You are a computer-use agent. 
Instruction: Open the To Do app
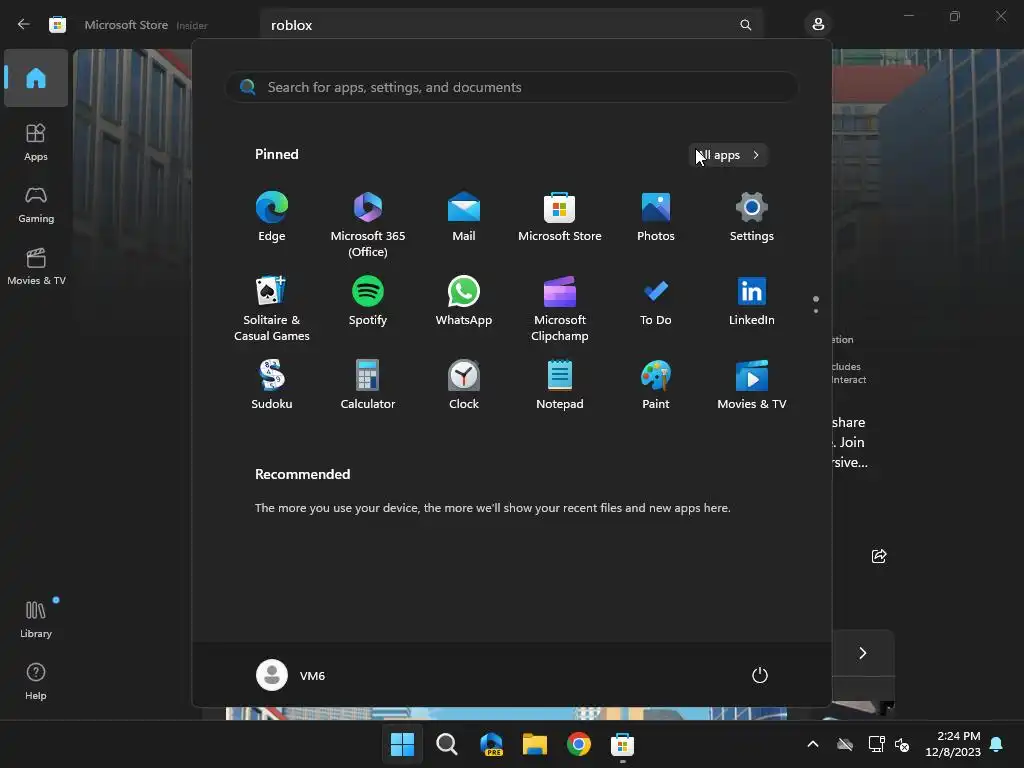656,301
